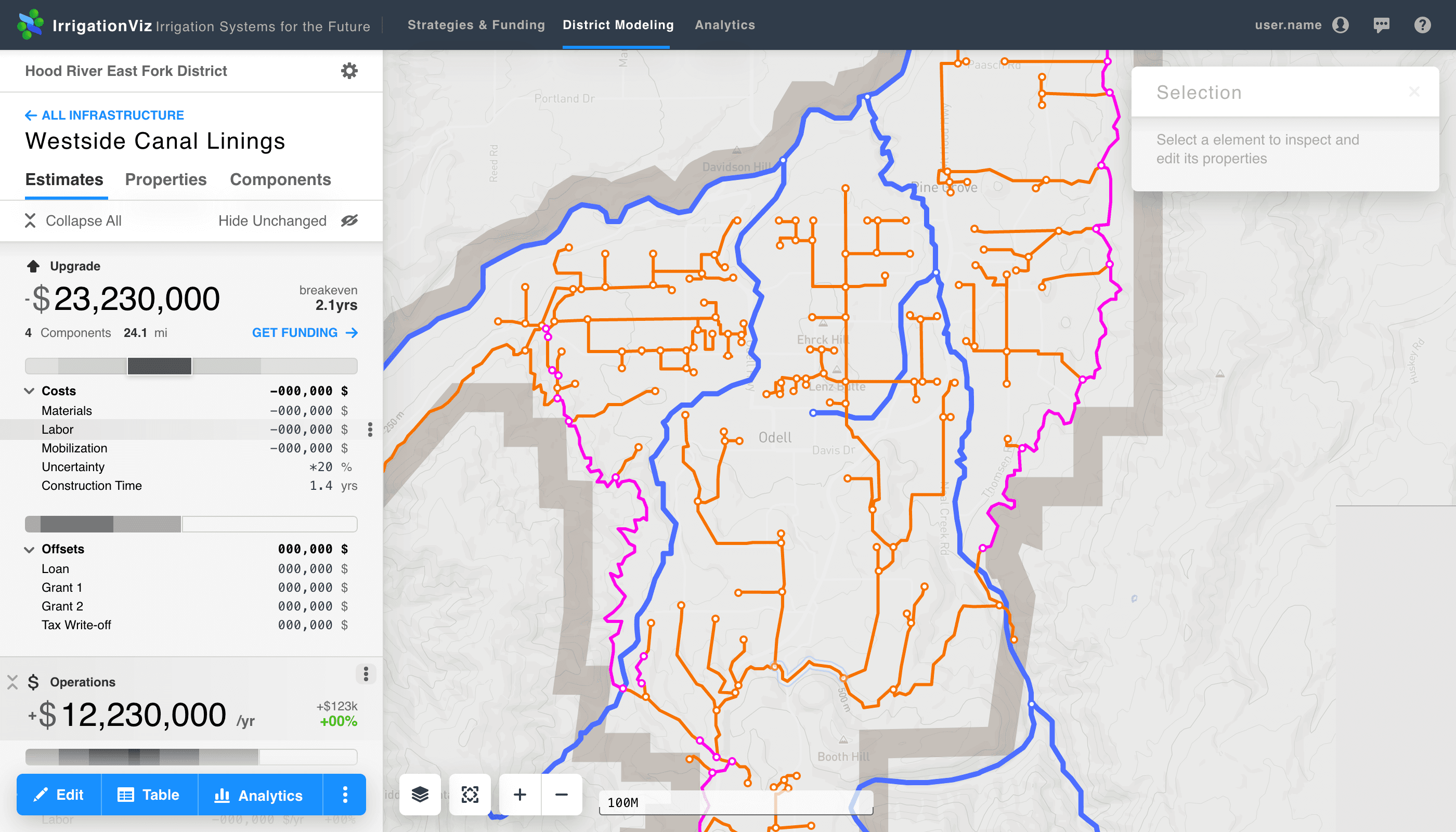Select the Labor cost row

click(x=191, y=430)
